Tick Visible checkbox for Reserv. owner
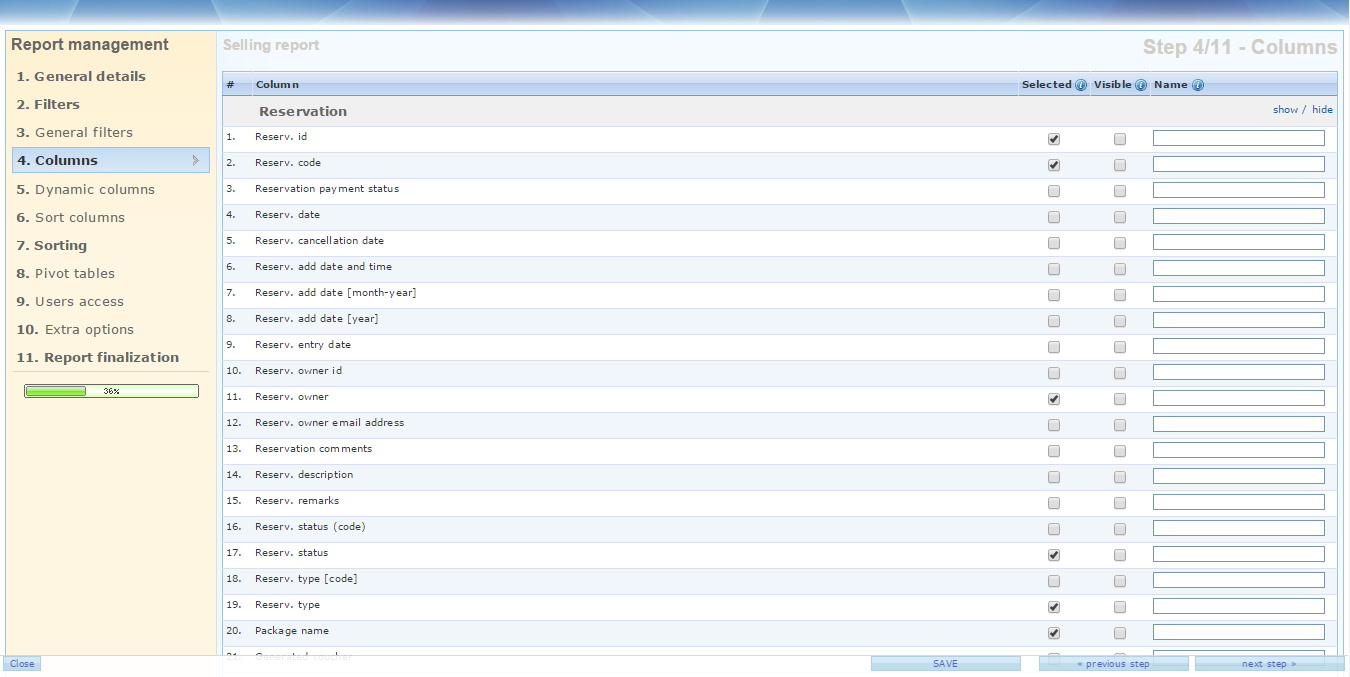The width and height of the screenshot is (1350, 677). pyautogui.click(x=1120, y=399)
